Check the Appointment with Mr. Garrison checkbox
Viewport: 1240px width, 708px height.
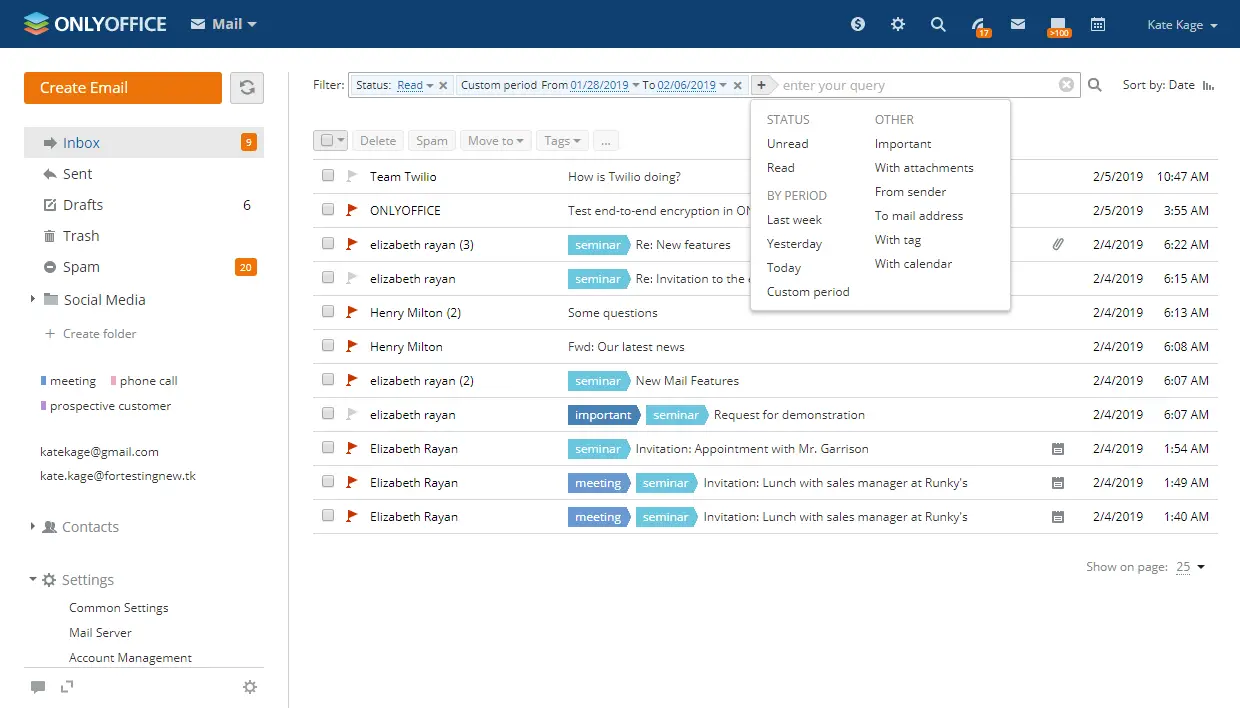[327, 448]
